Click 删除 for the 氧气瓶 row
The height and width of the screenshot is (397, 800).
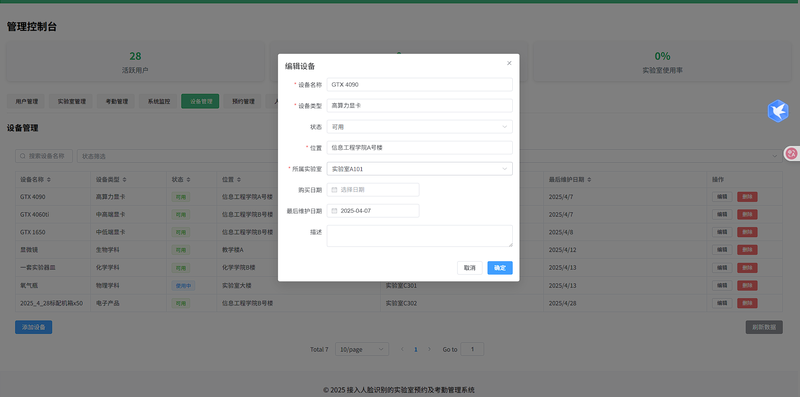pyautogui.click(x=747, y=285)
